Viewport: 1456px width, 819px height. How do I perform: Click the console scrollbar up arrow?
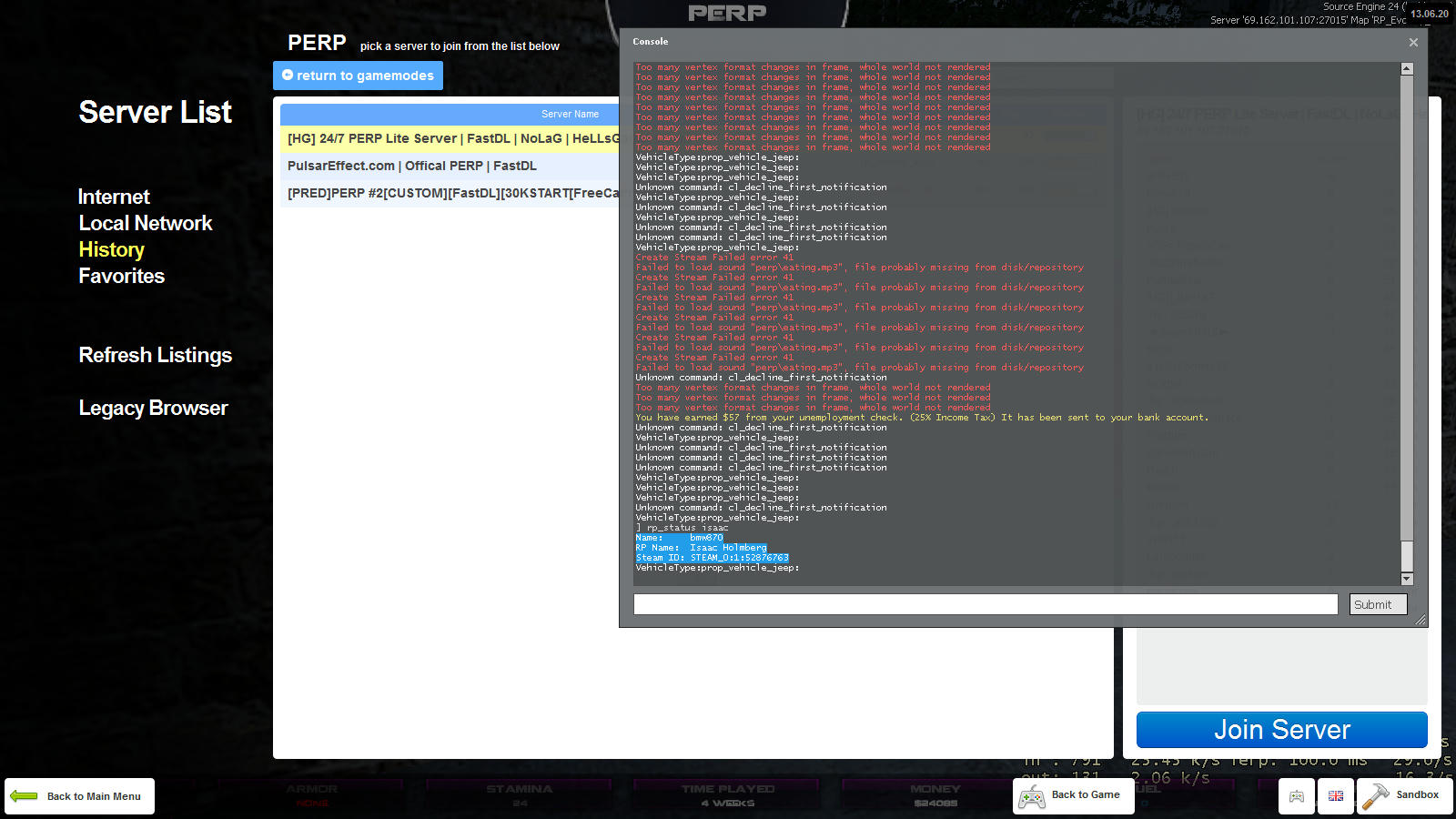pyautogui.click(x=1407, y=69)
